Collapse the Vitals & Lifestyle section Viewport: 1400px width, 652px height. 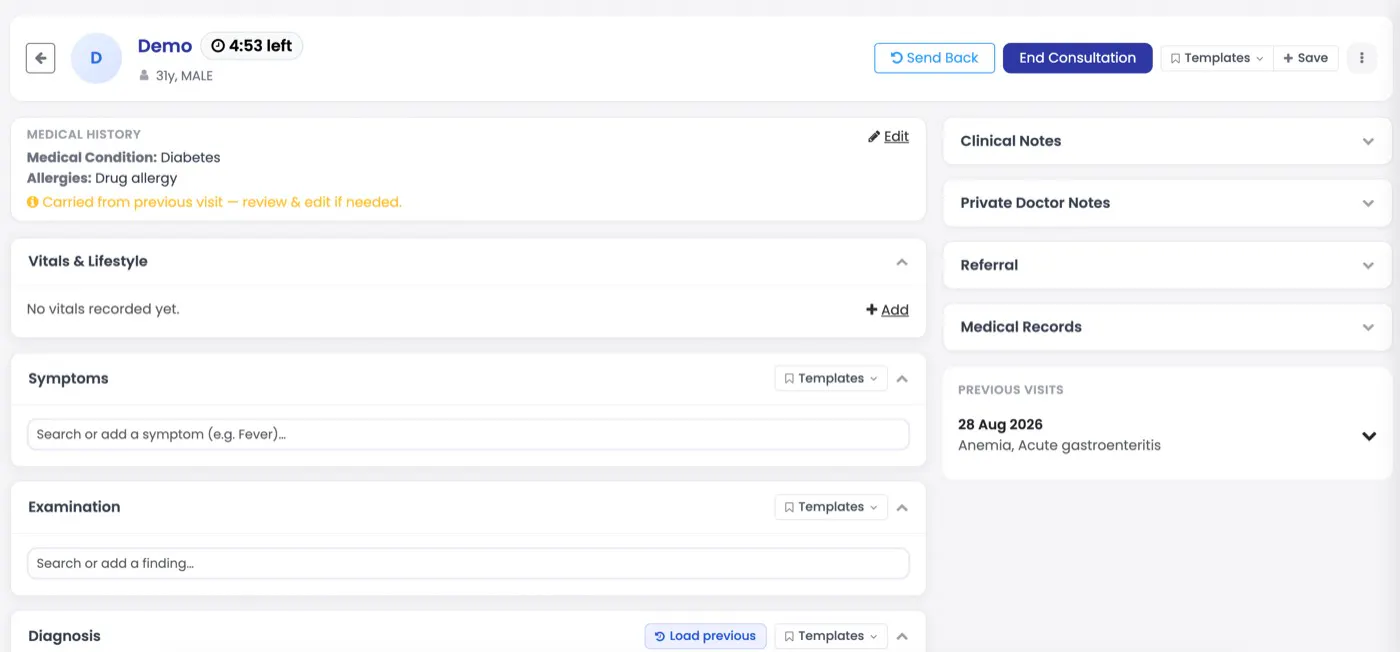[x=902, y=262]
